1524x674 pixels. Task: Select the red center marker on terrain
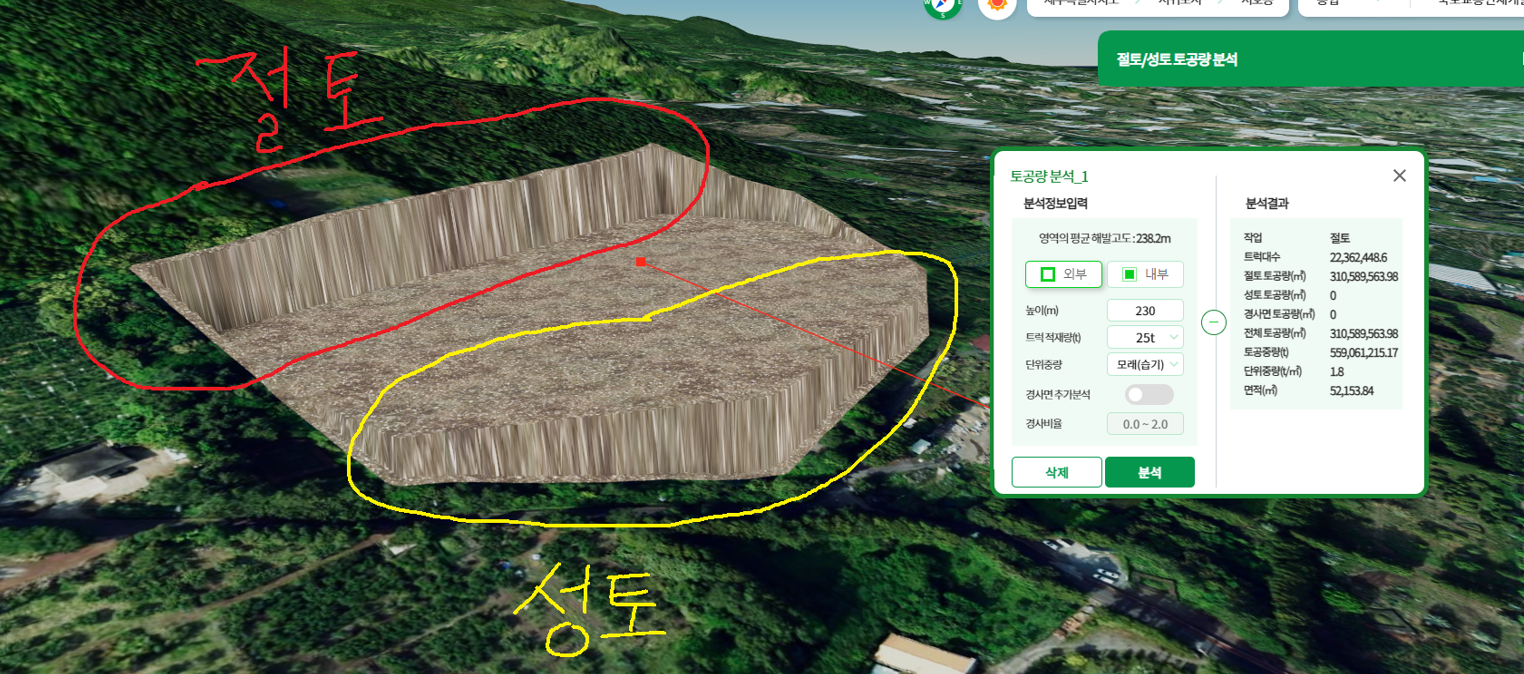(x=640, y=262)
